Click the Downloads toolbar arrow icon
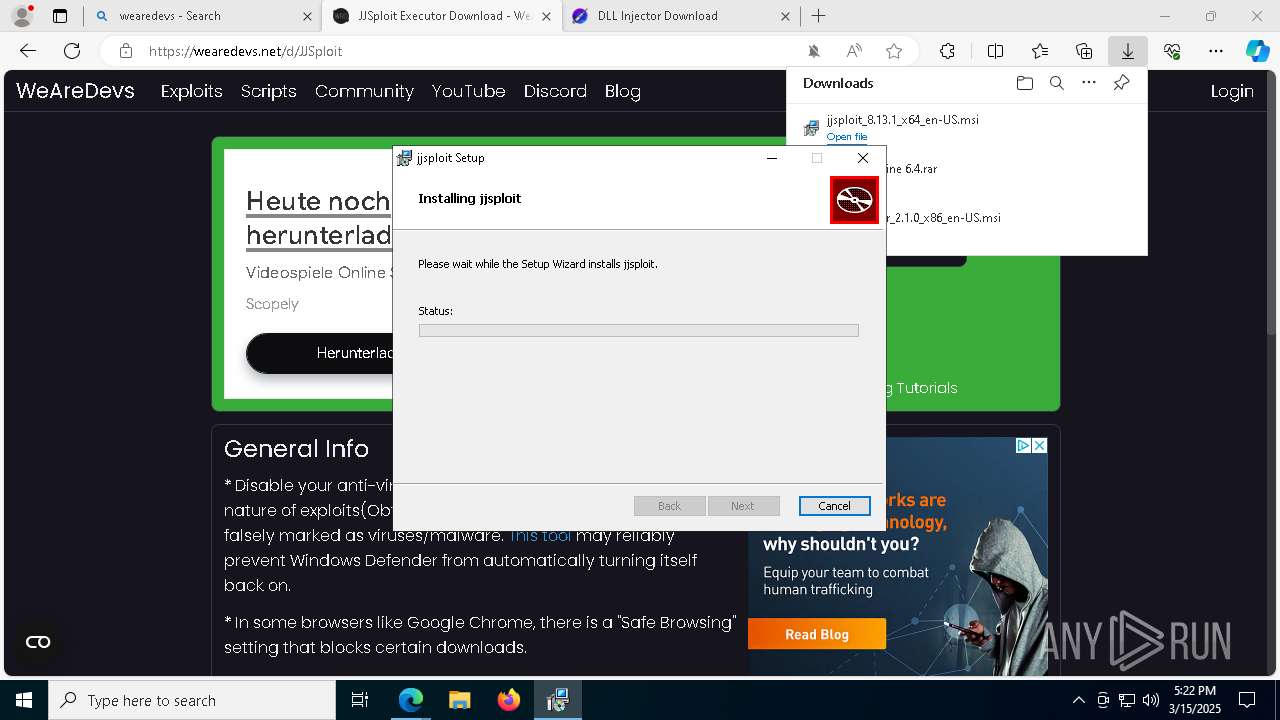This screenshot has width=1280, height=720. tap(1127, 51)
